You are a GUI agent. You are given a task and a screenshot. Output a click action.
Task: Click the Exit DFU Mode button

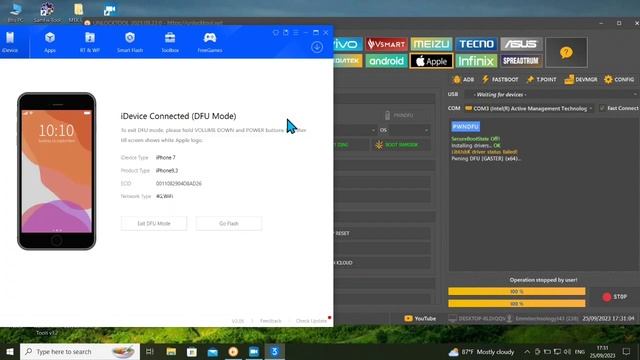[x=154, y=223]
